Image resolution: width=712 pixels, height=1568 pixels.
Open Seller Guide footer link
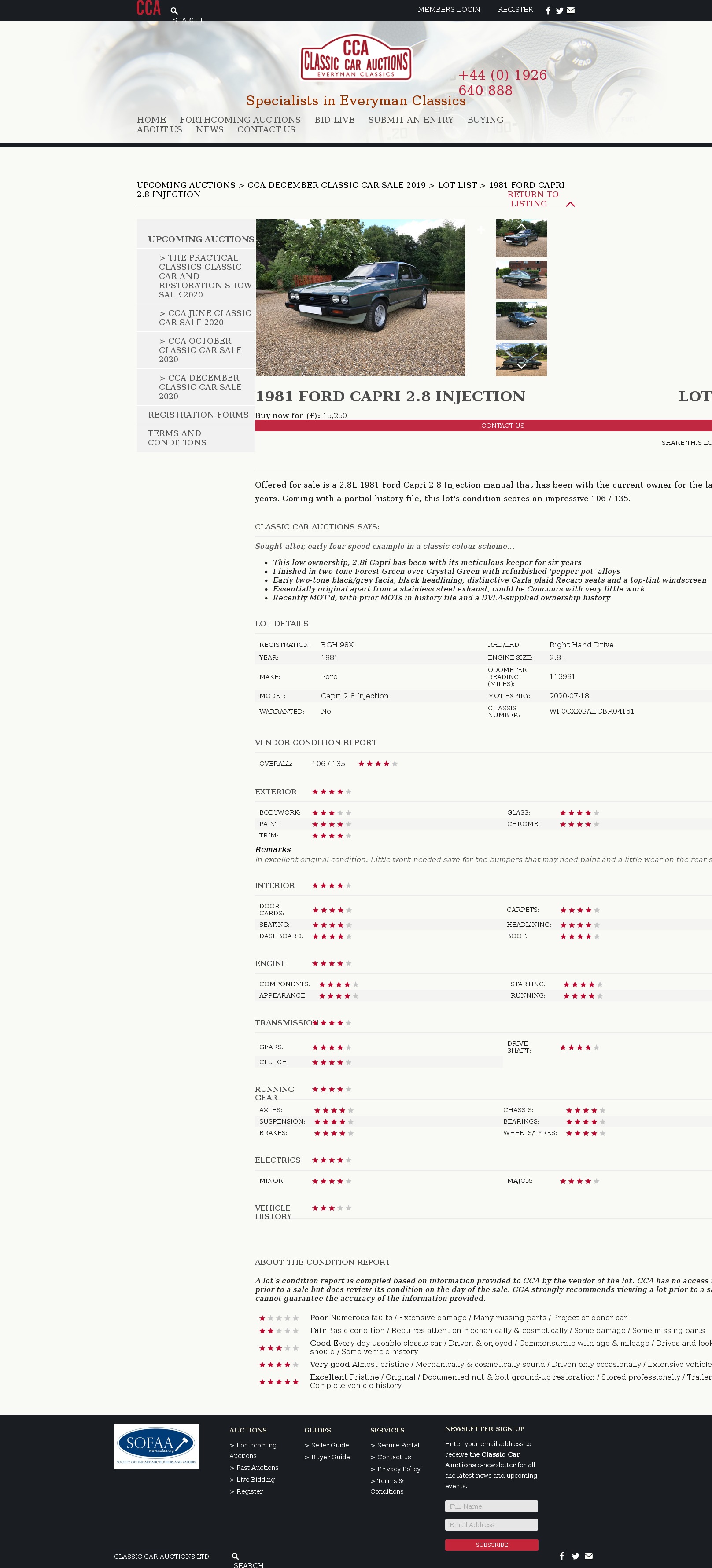tap(326, 1445)
